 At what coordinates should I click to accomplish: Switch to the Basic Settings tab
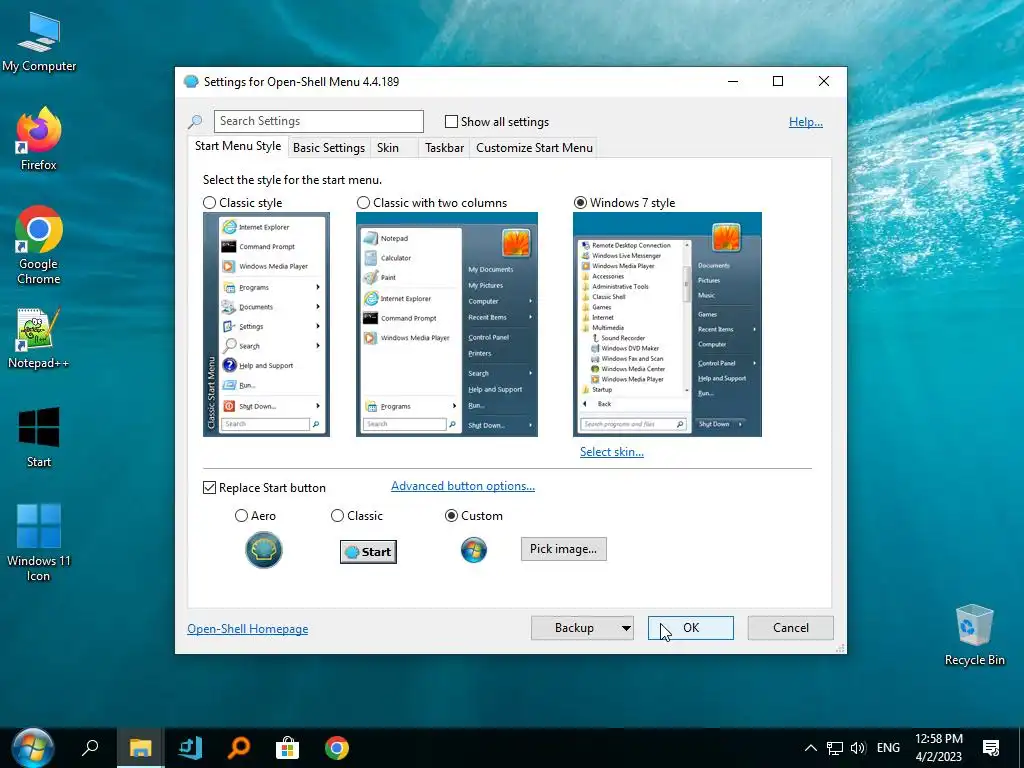[328, 148]
